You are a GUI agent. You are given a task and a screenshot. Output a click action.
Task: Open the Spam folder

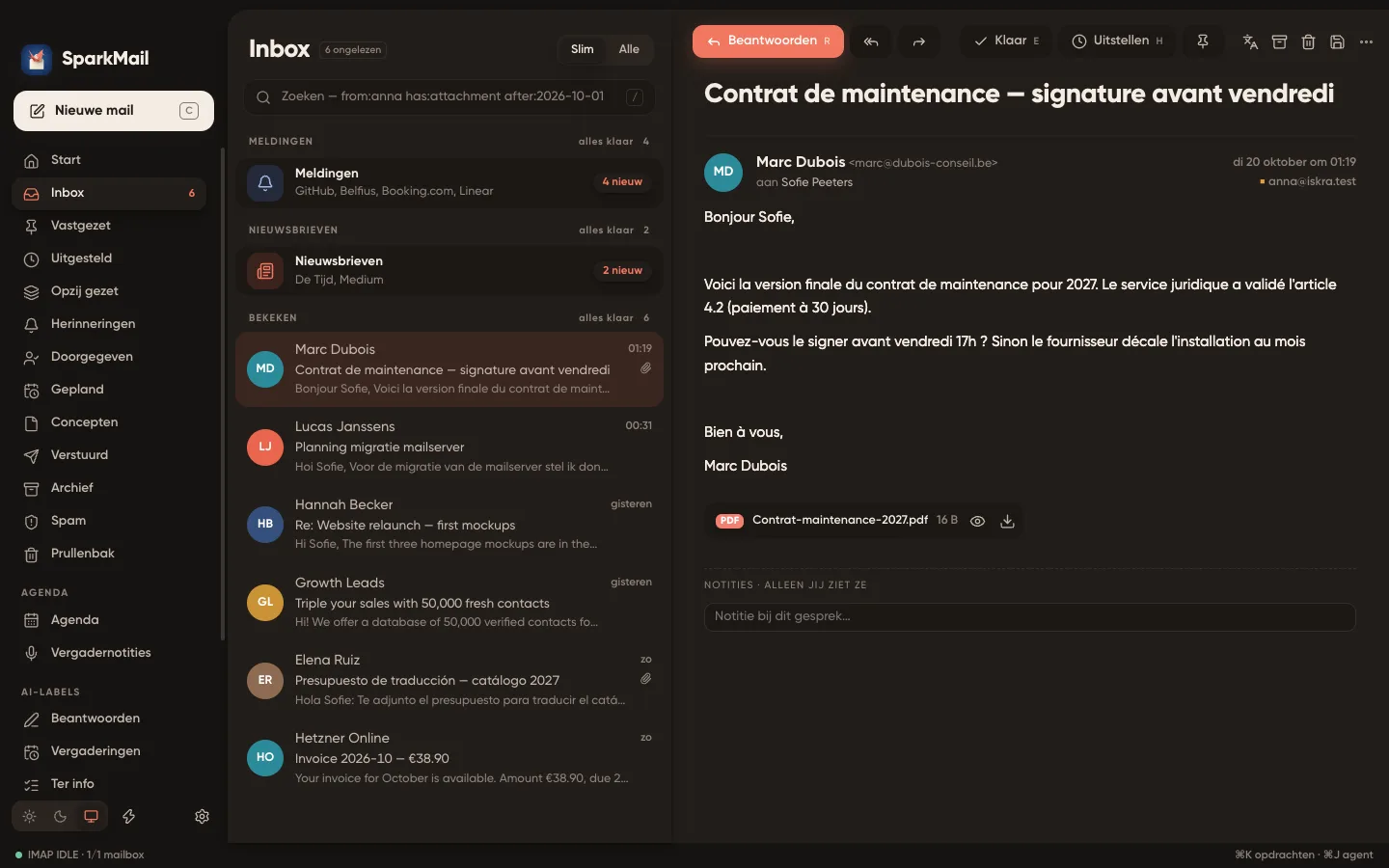click(x=109, y=521)
